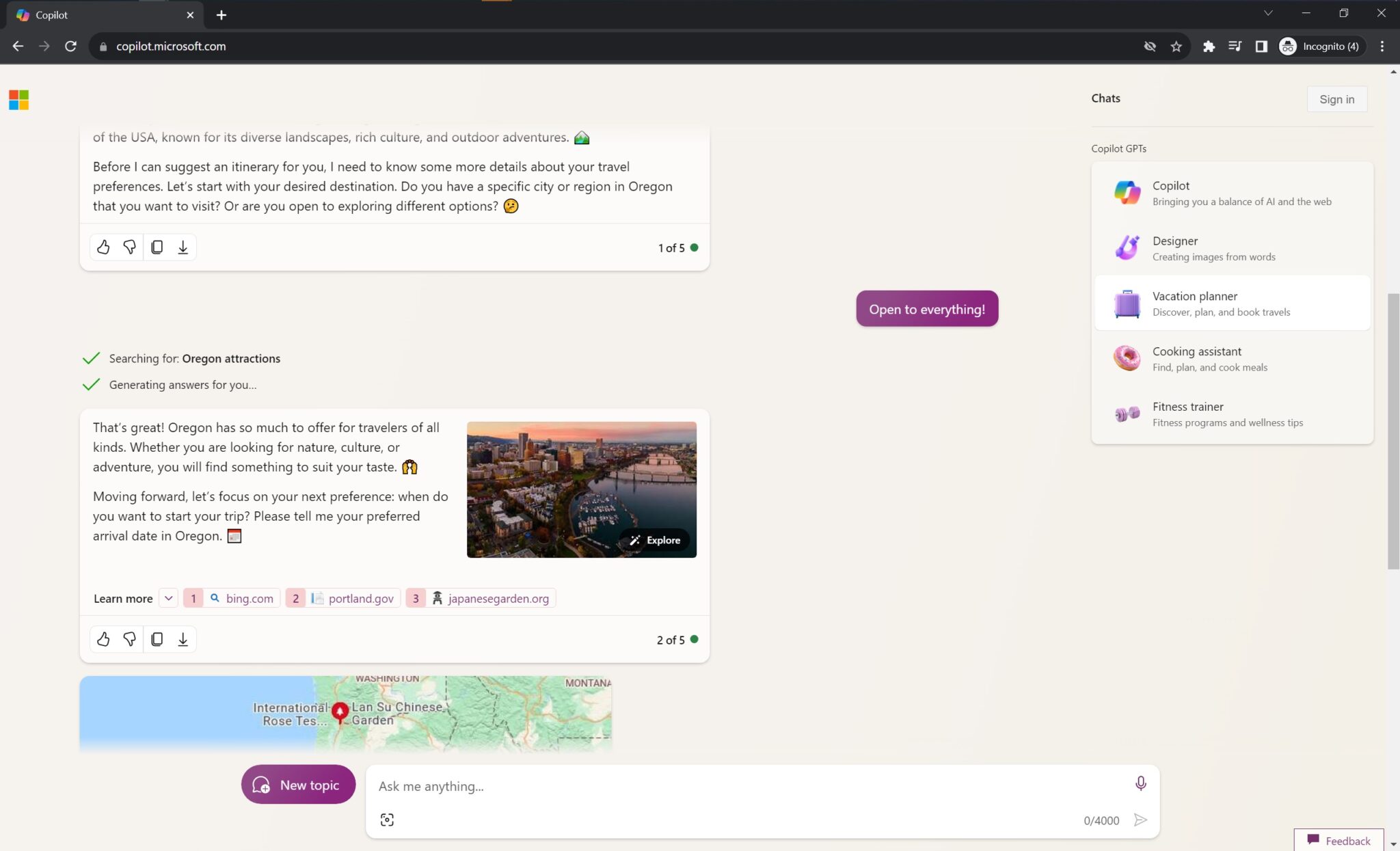Screen dimensions: 1400x851
Task: Export the second Copilot response
Action: point(183,639)
